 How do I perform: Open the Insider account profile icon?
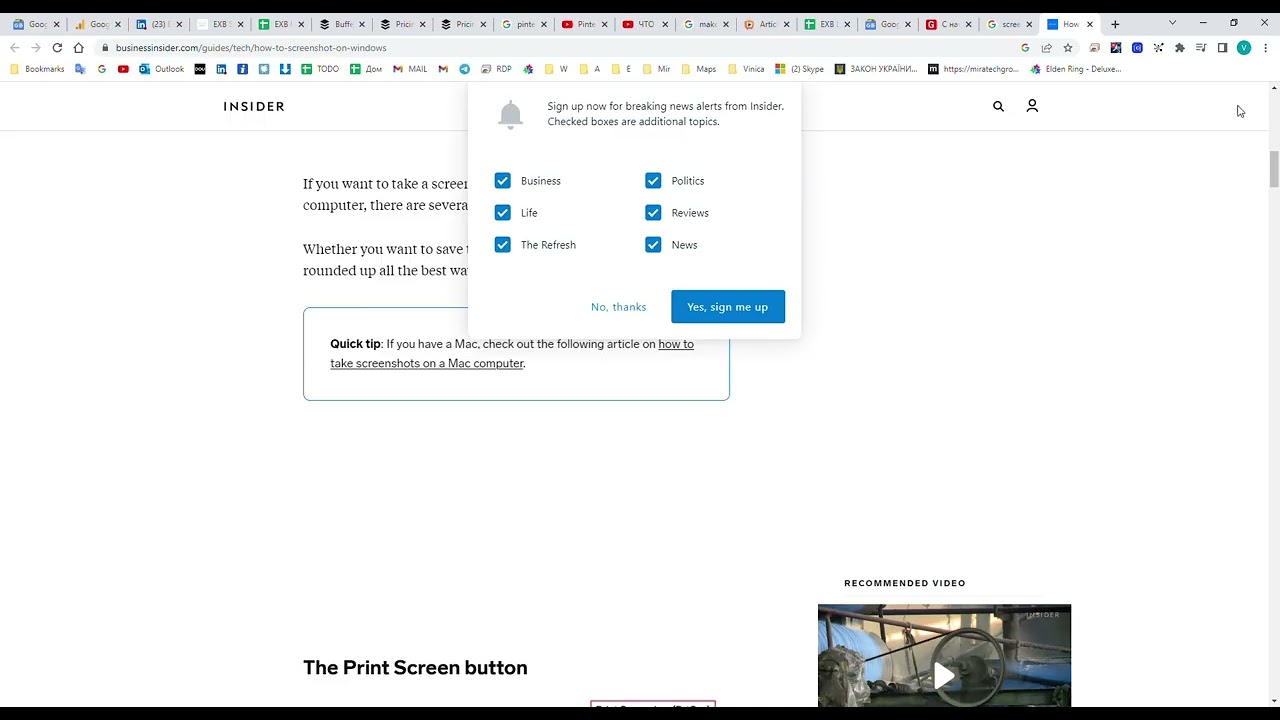point(1032,105)
